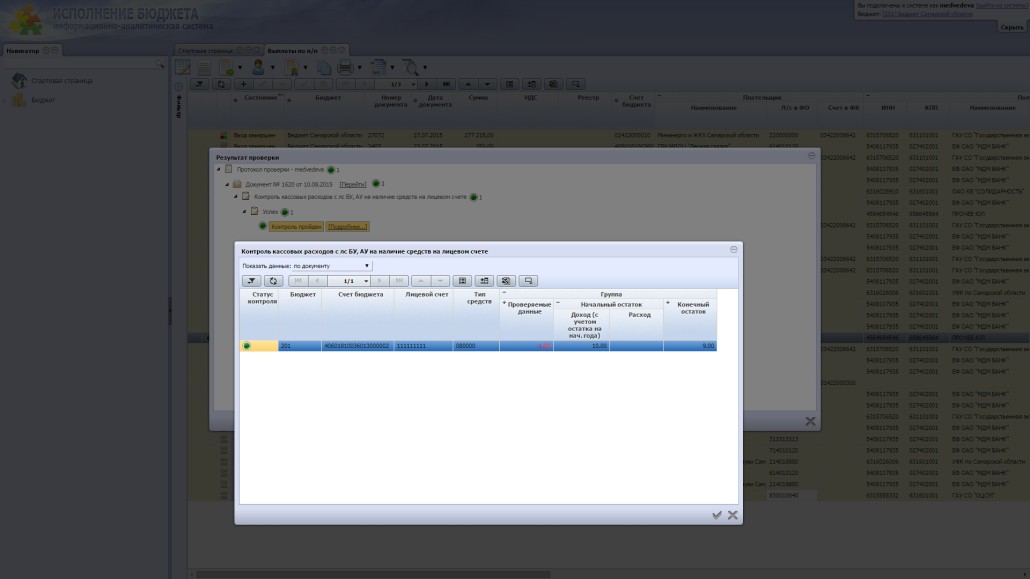Click the green status indicator in the result row

click(x=247, y=346)
